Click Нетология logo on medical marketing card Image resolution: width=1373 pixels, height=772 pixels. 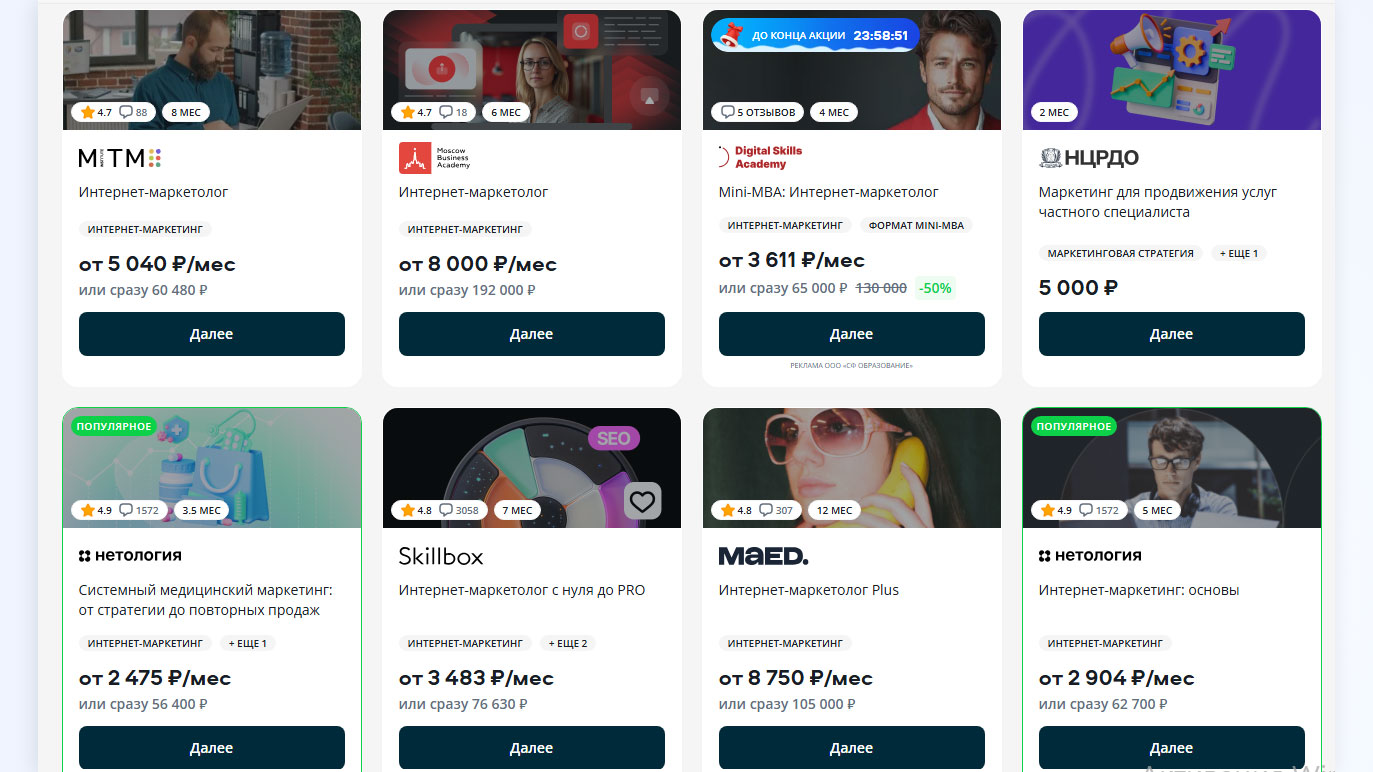[130, 555]
